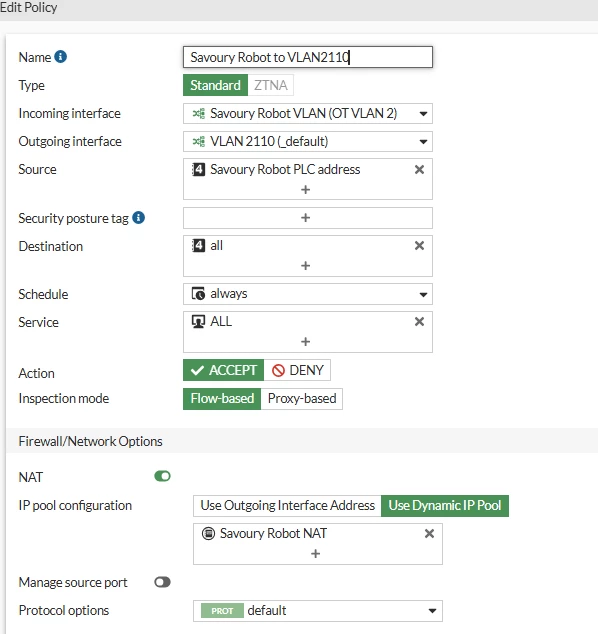Set Action to DENY

point(297,370)
